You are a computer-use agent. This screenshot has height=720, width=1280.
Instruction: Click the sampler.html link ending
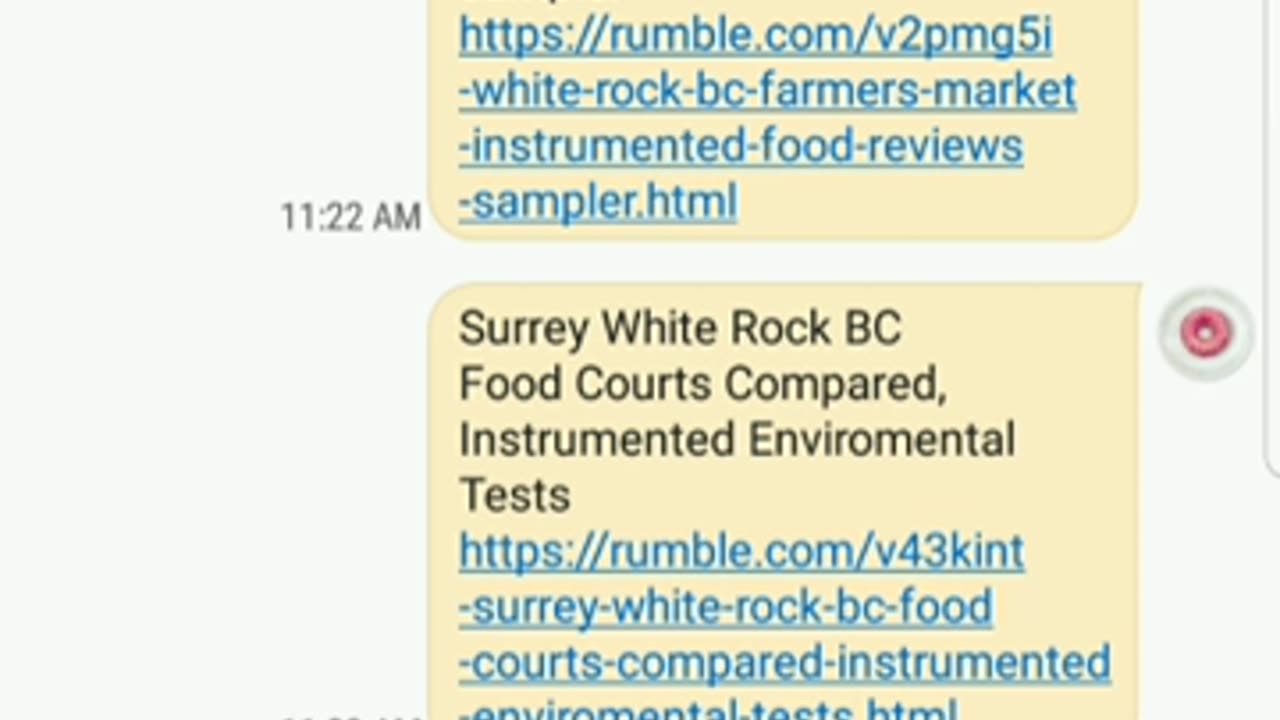pos(598,202)
